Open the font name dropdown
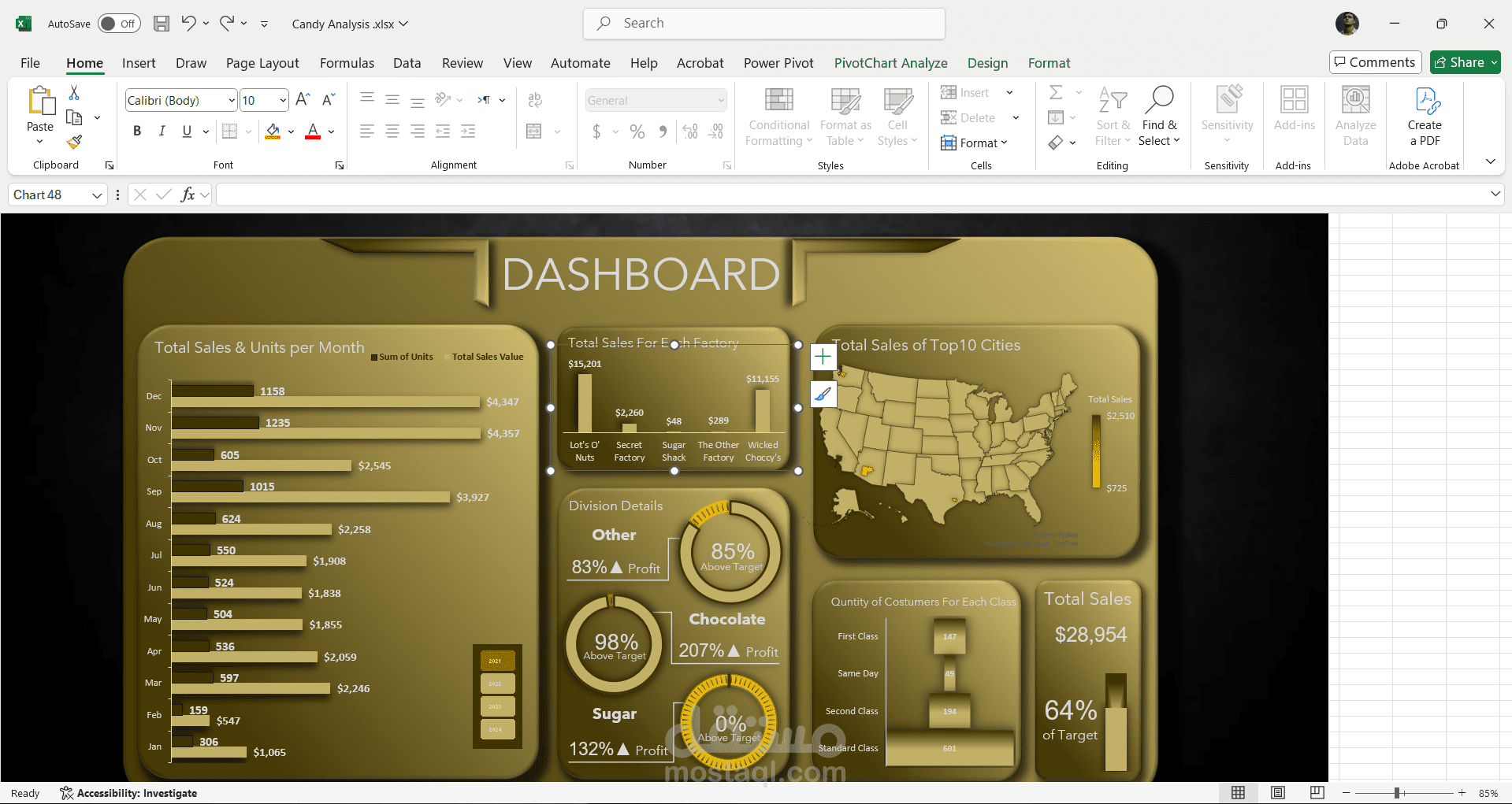Screen dimensions: 1512x804 click(x=231, y=101)
